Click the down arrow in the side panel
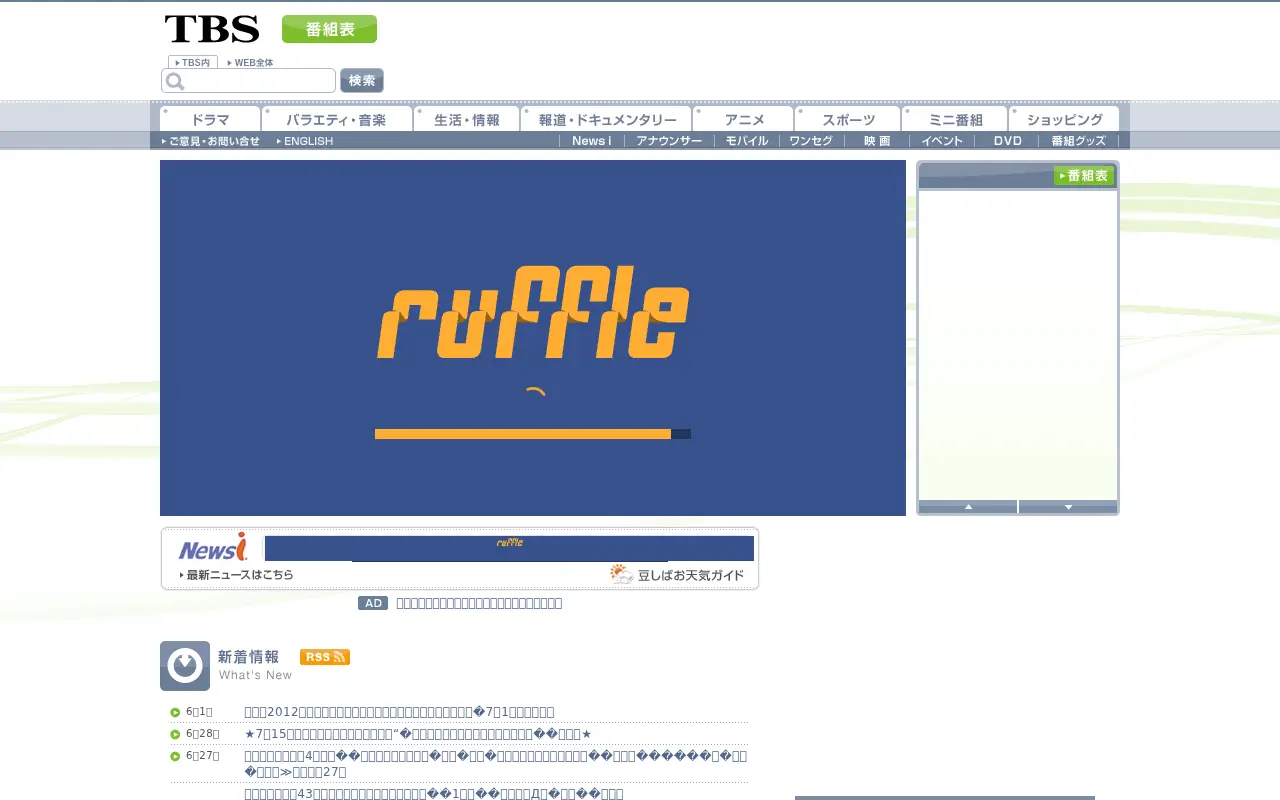 pos(1068,507)
